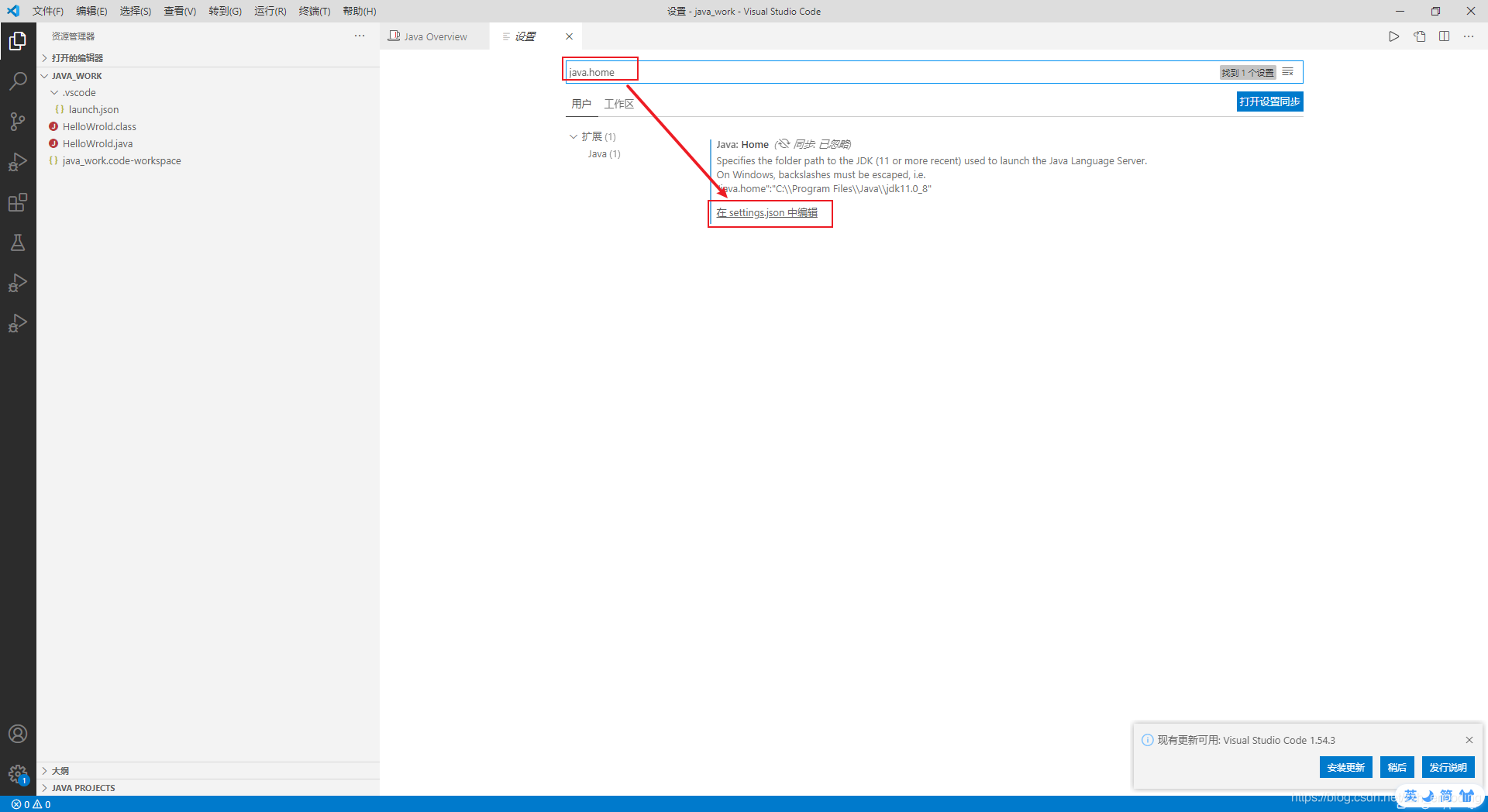
Task: Expand the 大纲 outline section
Action: pyautogui.click(x=208, y=771)
